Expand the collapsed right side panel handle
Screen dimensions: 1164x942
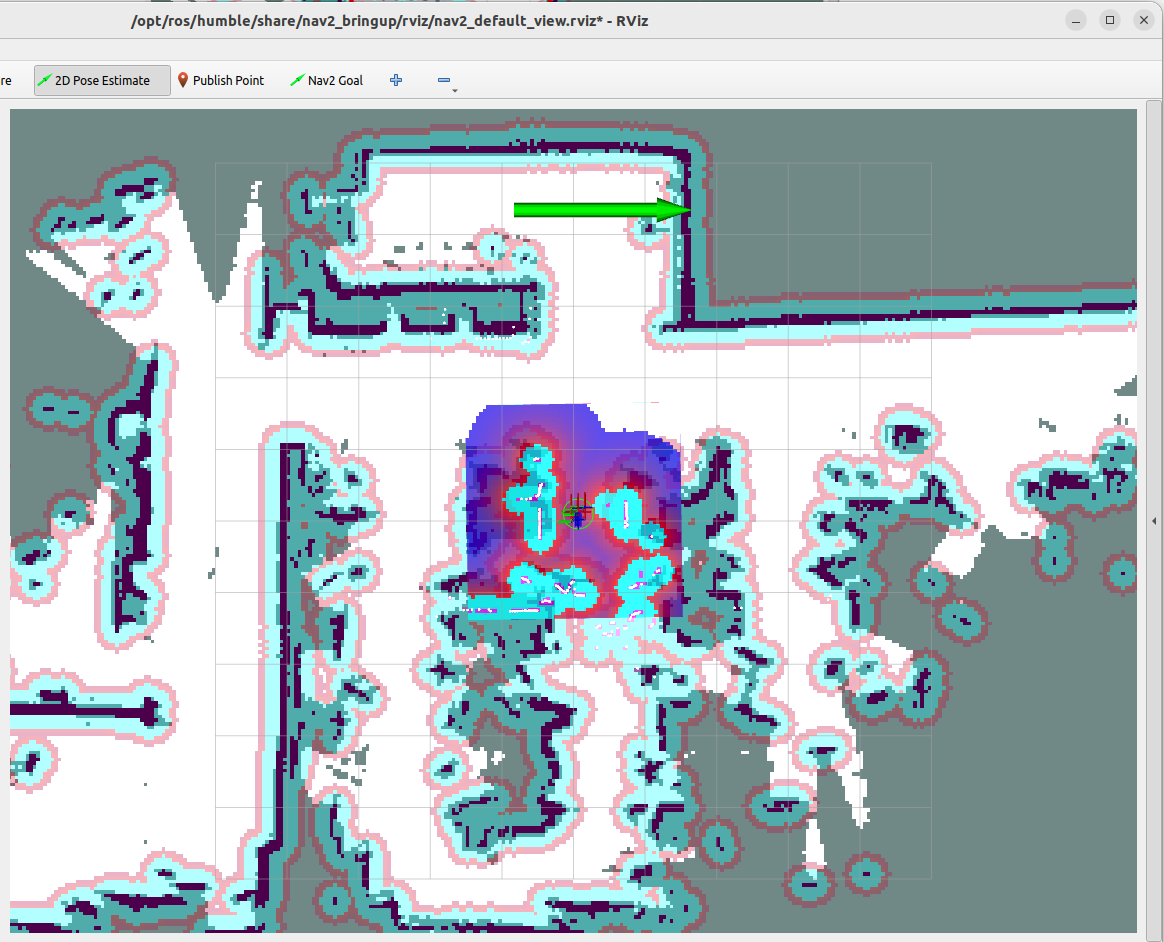click(1156, 521)
